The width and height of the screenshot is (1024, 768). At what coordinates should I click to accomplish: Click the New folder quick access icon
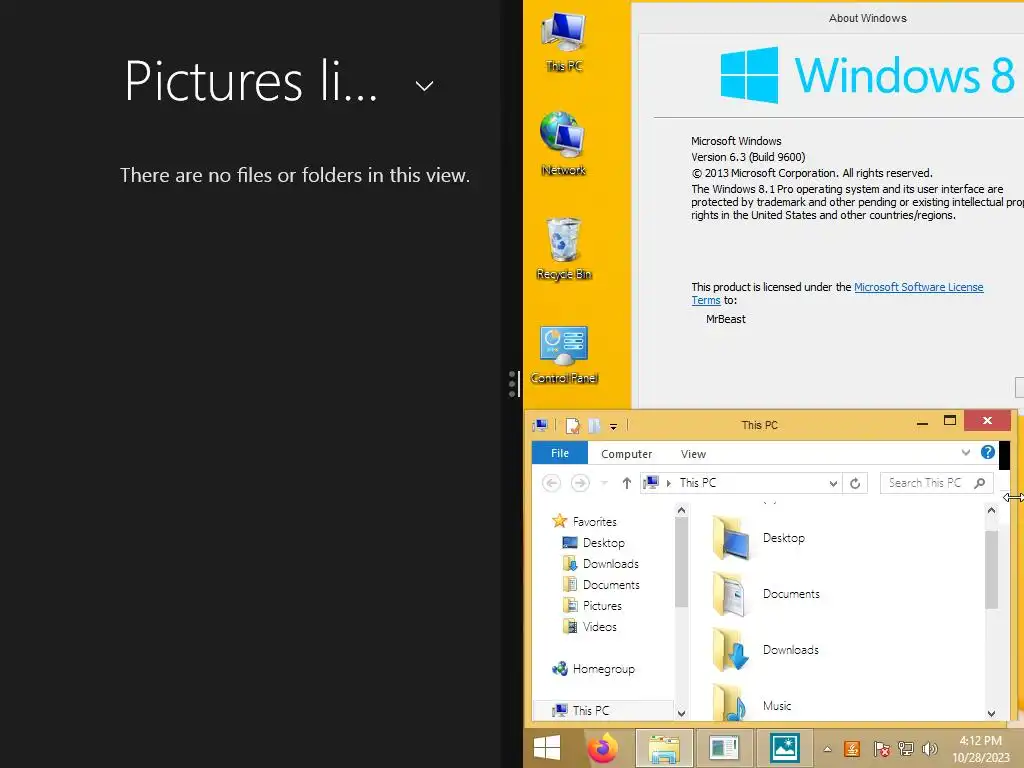coord(594,425)
